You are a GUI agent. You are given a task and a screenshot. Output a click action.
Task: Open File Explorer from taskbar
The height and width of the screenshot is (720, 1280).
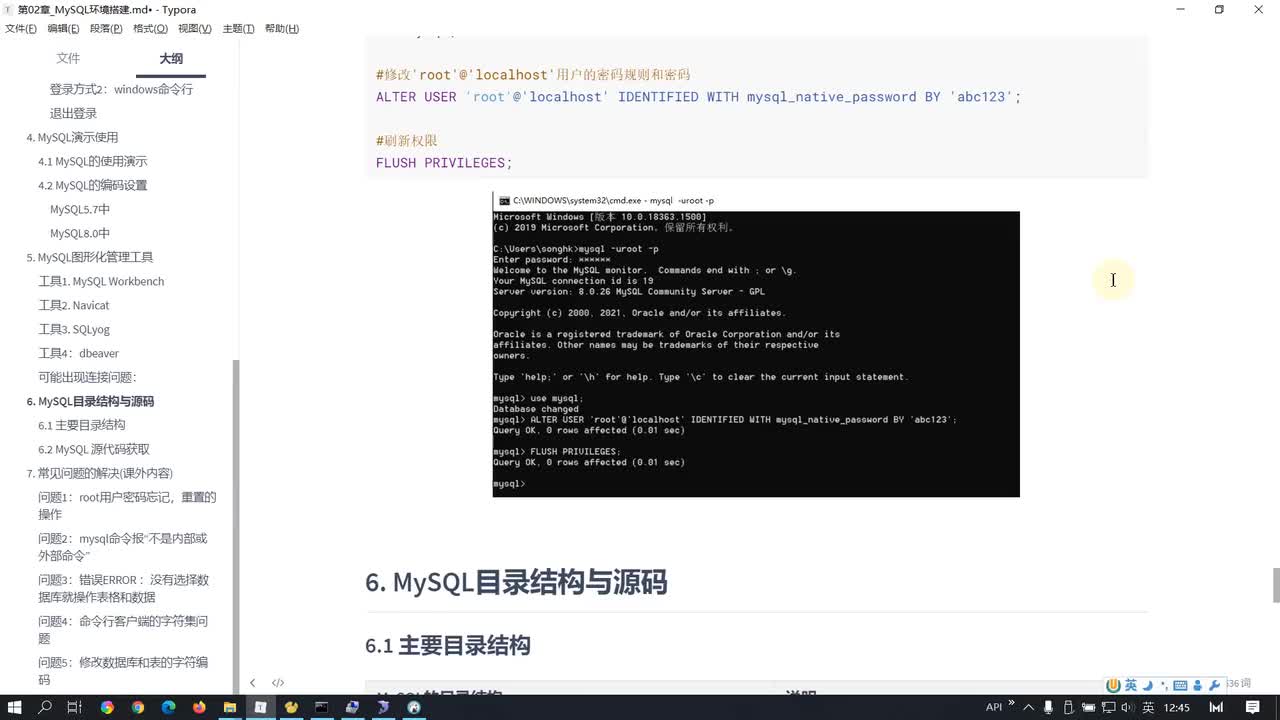pos(230,707)
